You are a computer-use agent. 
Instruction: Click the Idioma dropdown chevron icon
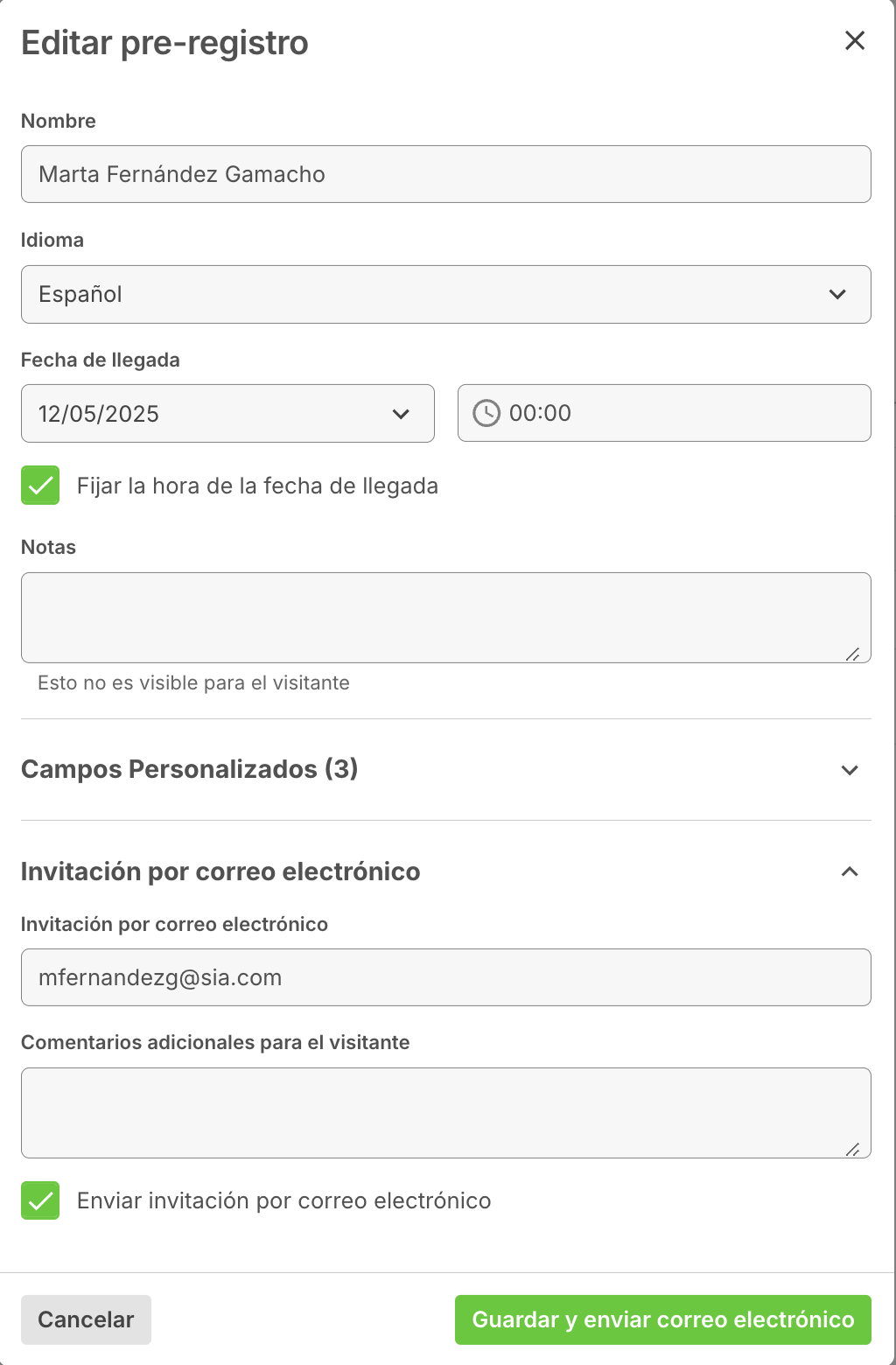pyautogui.click(x=837, y=294)
